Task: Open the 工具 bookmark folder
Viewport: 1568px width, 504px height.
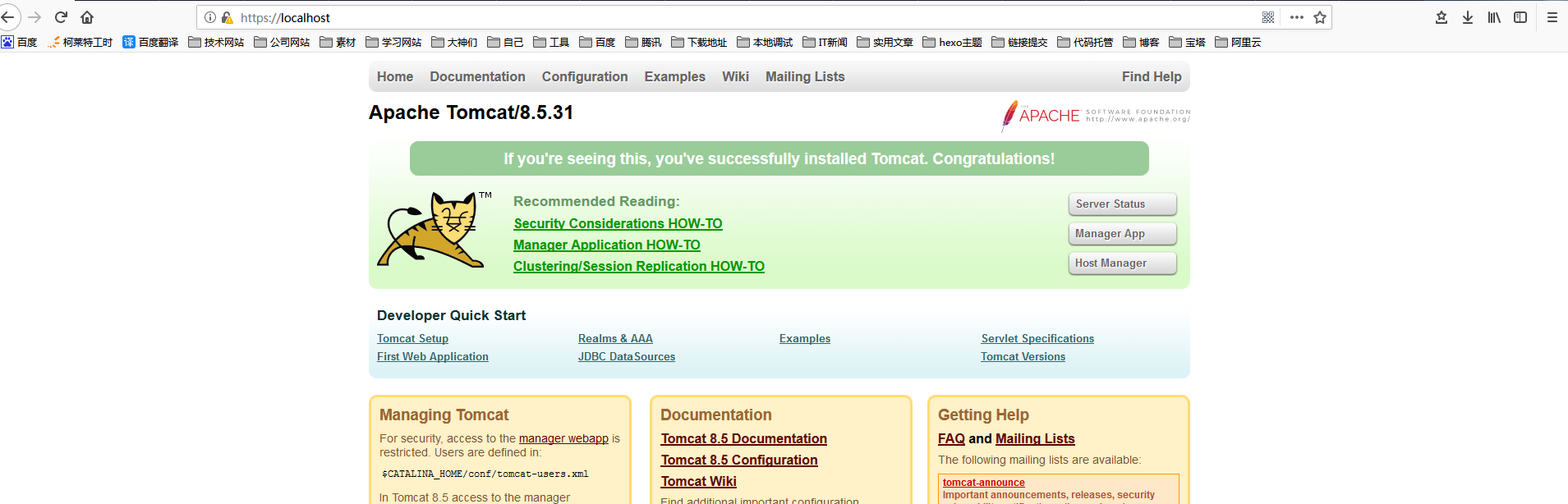Action: coord(551,42)
